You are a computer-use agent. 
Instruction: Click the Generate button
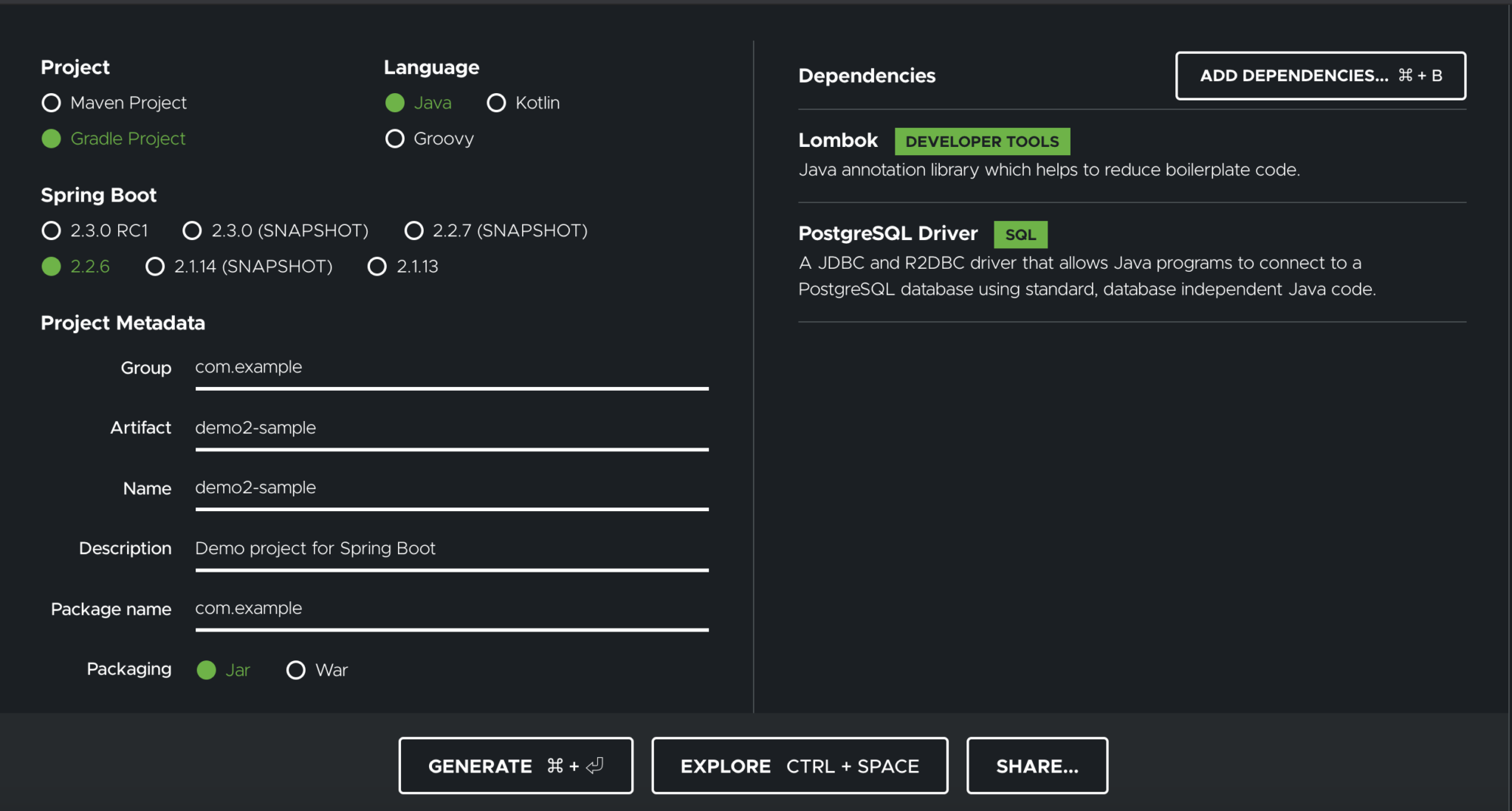(515, 765)
